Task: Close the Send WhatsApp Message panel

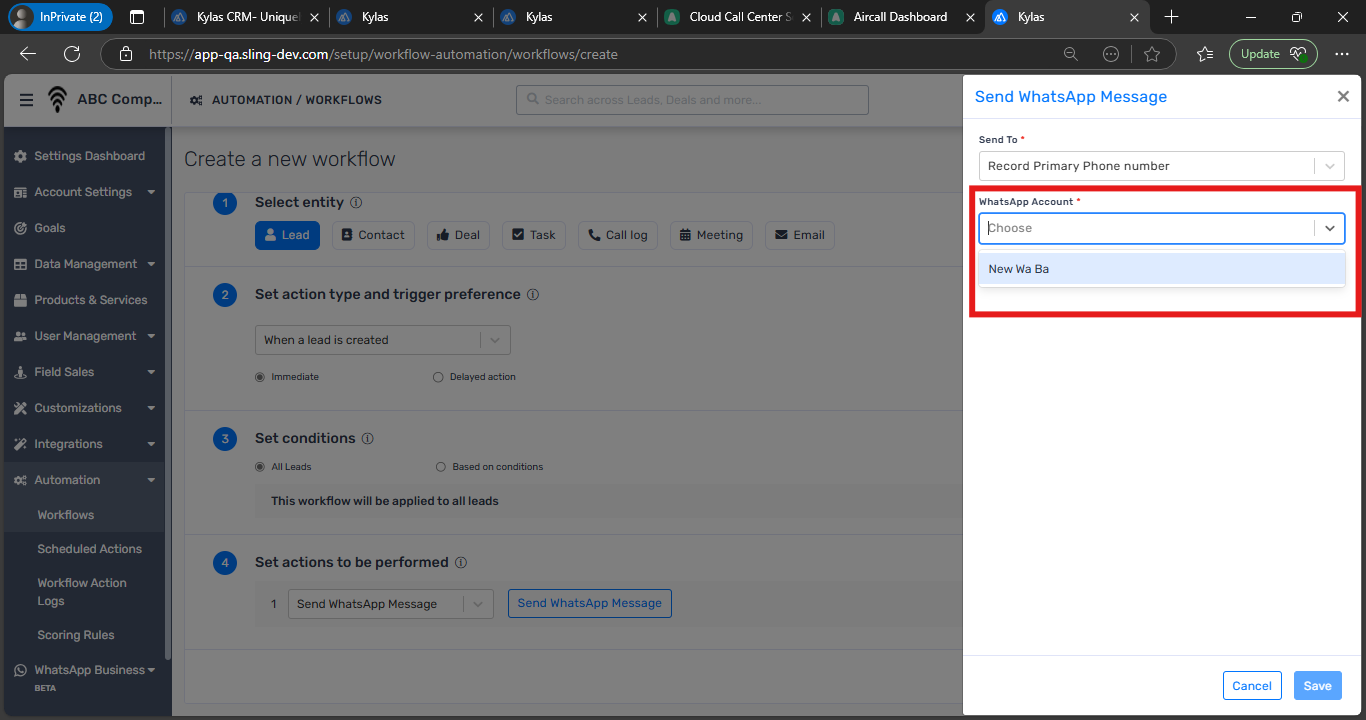Action: coord(1343,97)
